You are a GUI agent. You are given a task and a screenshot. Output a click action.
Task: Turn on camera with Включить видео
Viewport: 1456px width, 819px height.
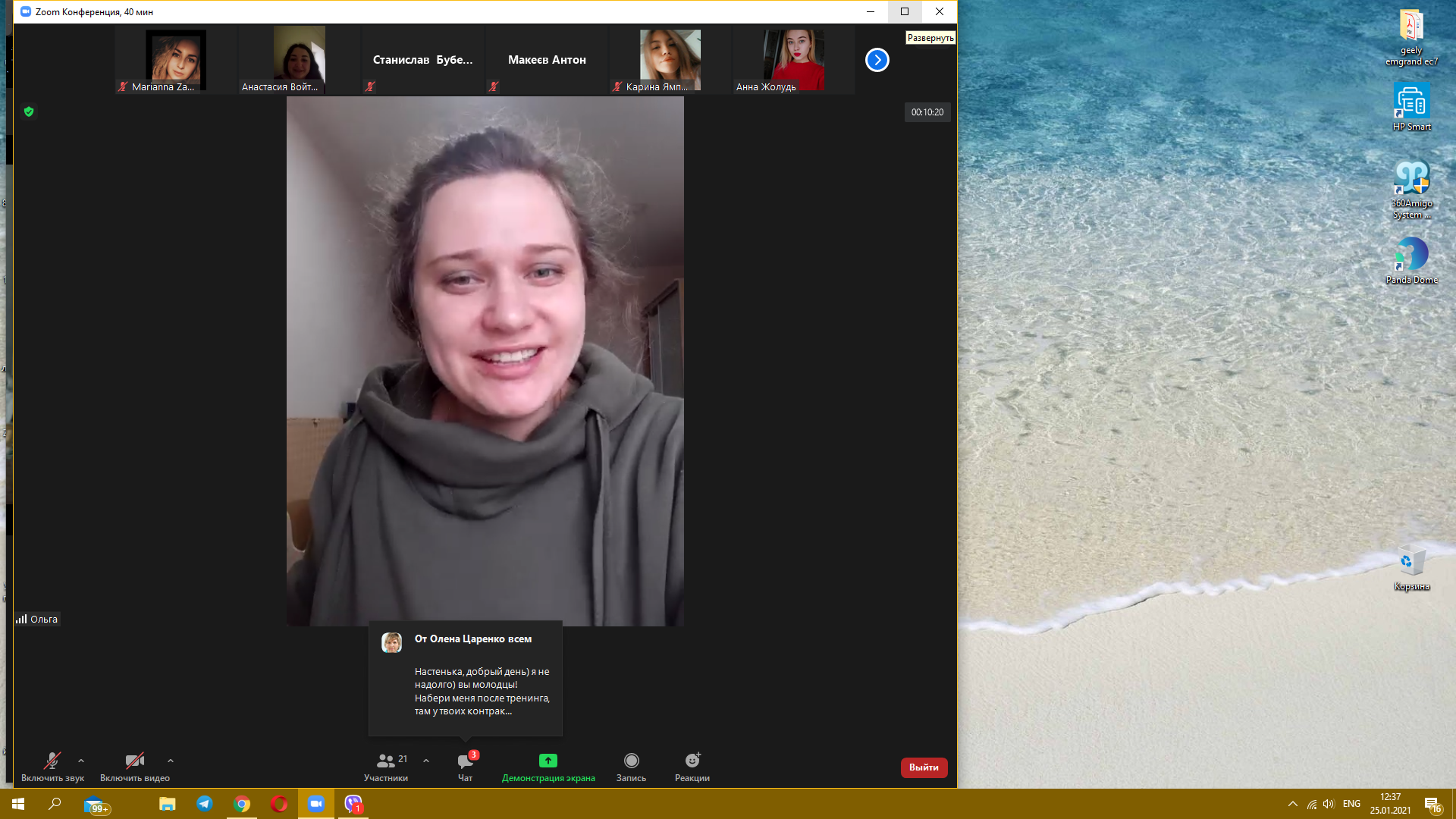coord(134,761)
